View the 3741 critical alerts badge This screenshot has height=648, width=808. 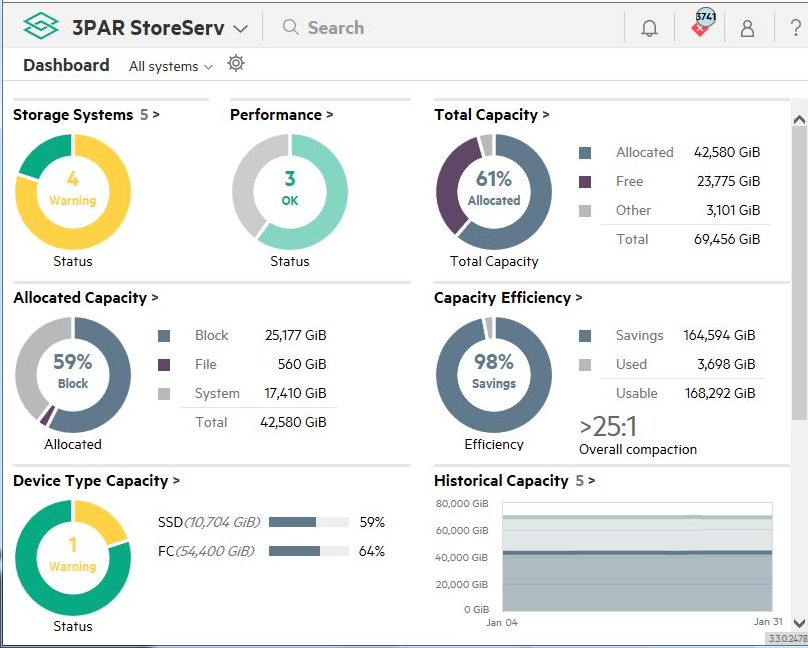701,22
